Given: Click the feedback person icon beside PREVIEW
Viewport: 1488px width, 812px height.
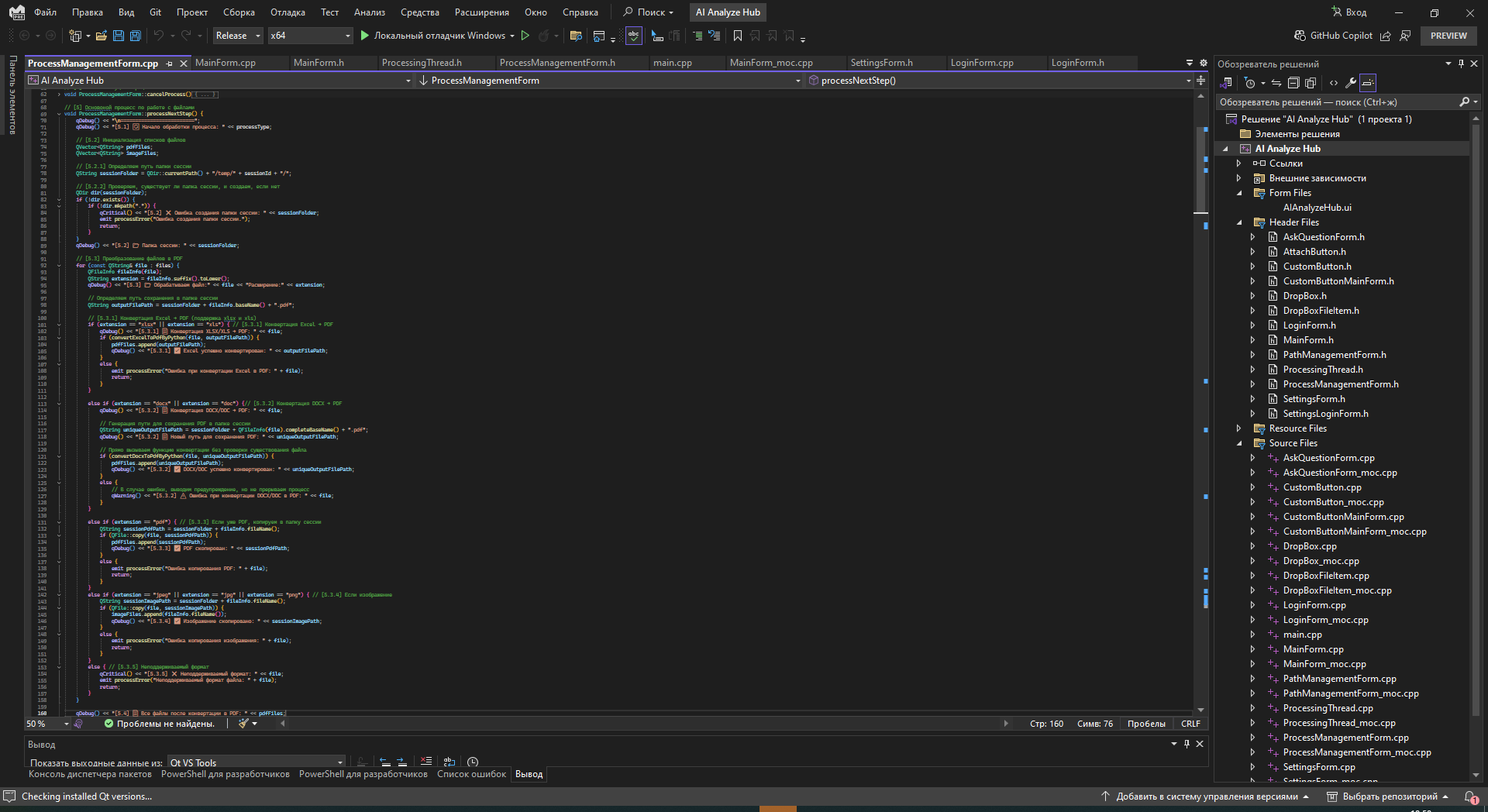Looking at the screenshot, I should pyautogui.click(x=1405, y=36).
